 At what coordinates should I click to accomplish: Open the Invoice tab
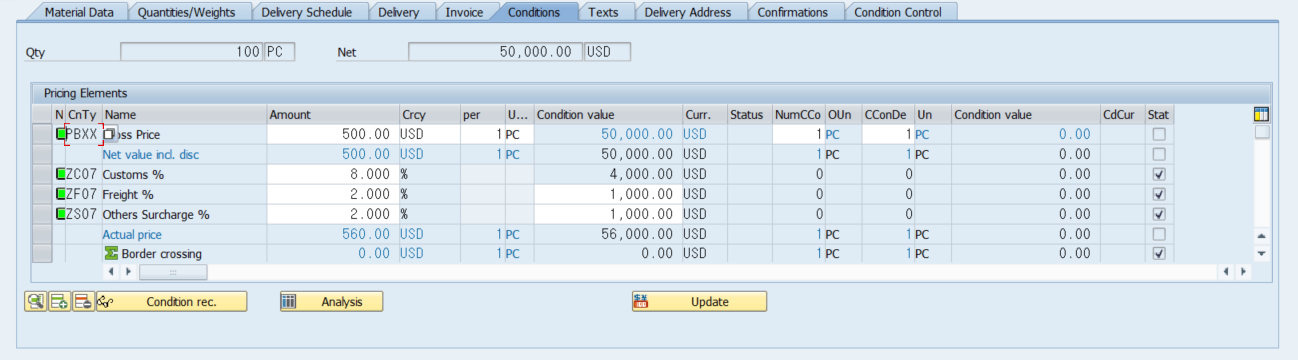[464, 12]
